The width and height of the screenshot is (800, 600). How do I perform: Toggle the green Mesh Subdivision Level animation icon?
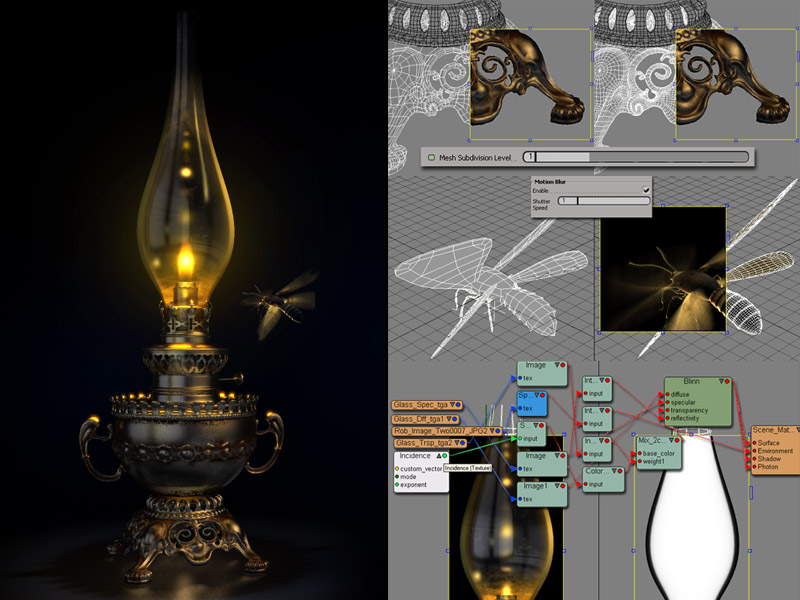click(x=431, y=157)
